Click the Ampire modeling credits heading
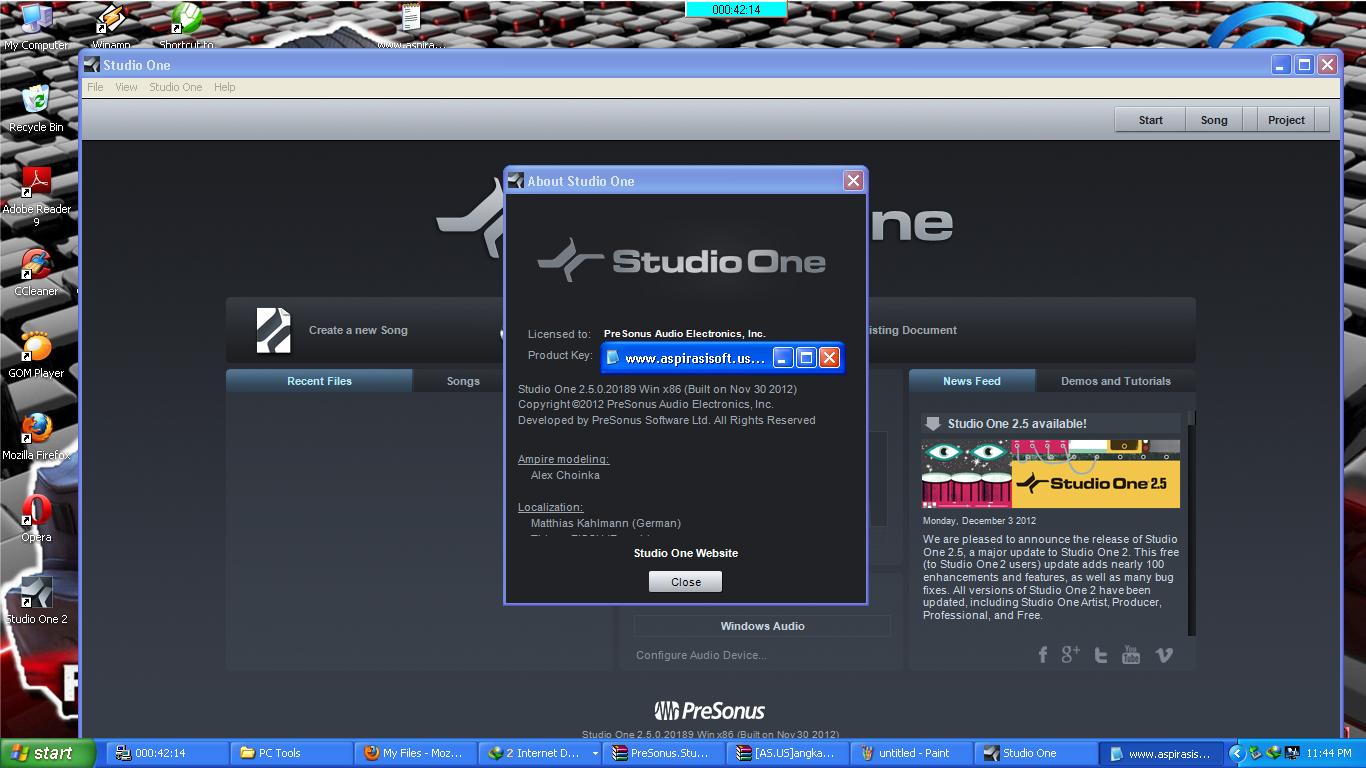The image size is (1366, 768). point(563,459)
